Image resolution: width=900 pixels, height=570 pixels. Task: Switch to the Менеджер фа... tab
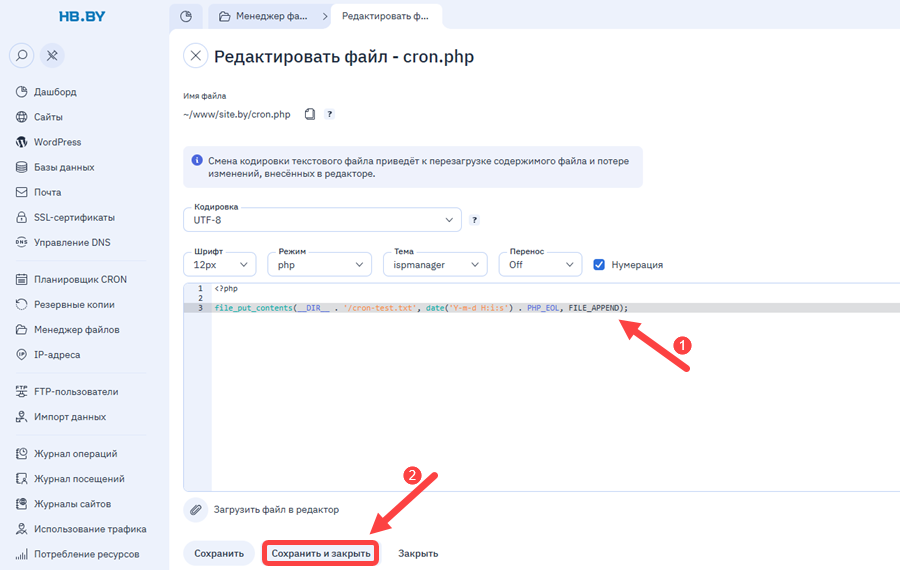coord(264,17)
